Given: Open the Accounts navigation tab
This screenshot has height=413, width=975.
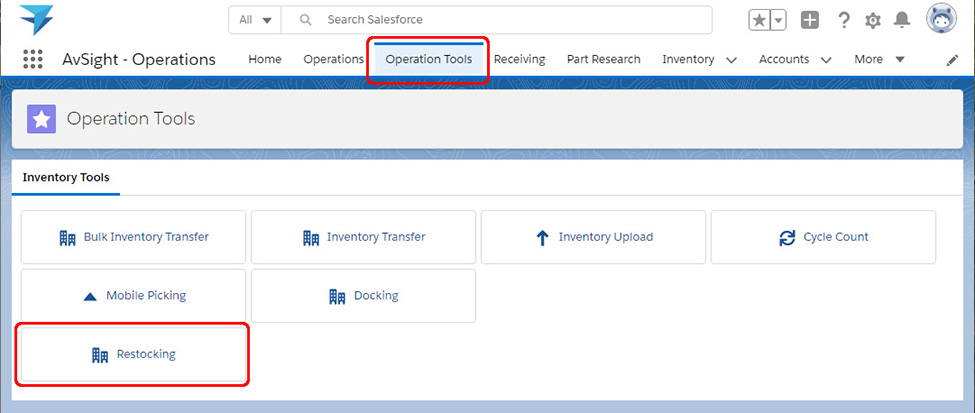Looking at the screenshot, I should point(783,59).
